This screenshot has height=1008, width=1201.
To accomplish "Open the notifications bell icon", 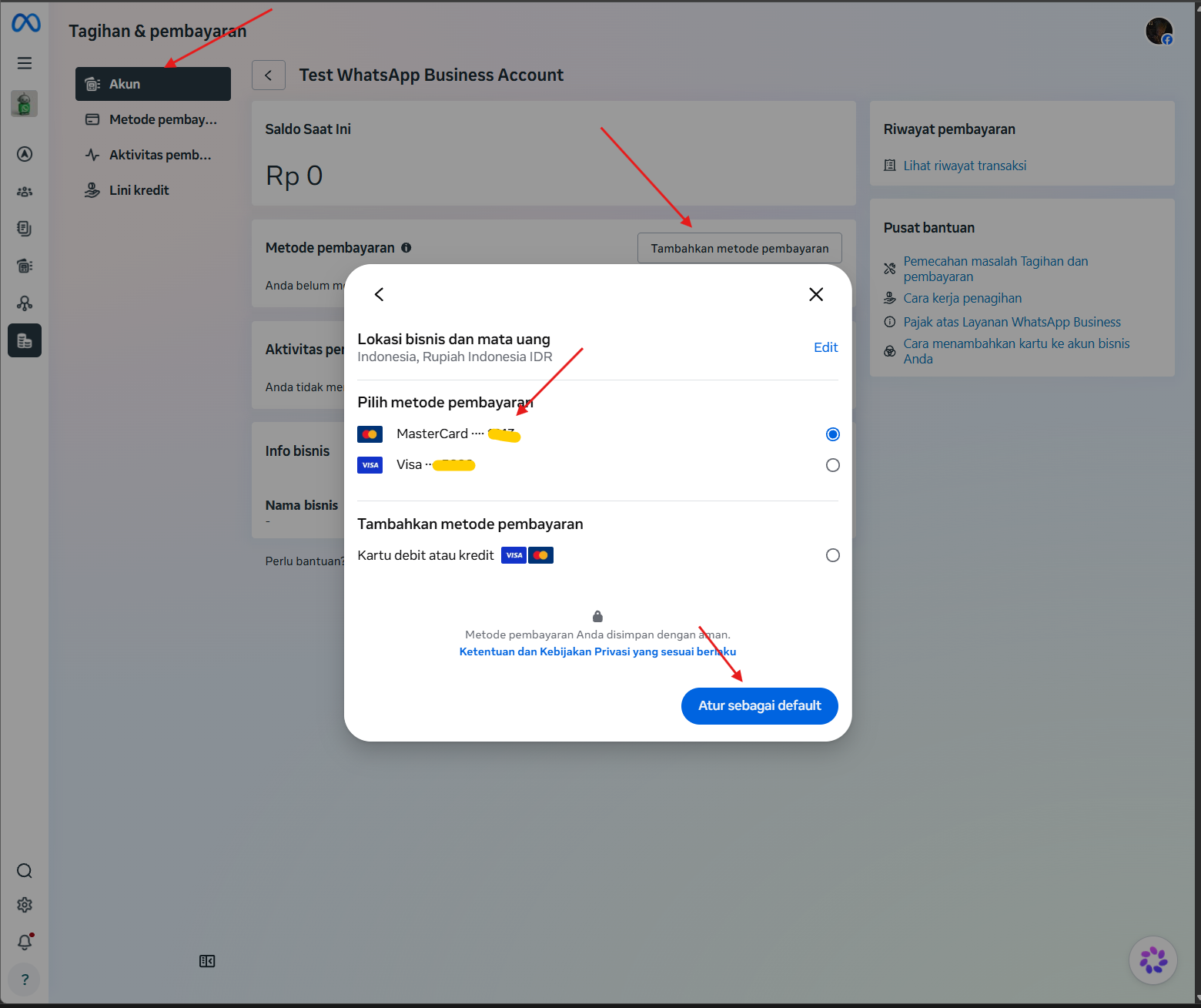I will click(25, 941).
